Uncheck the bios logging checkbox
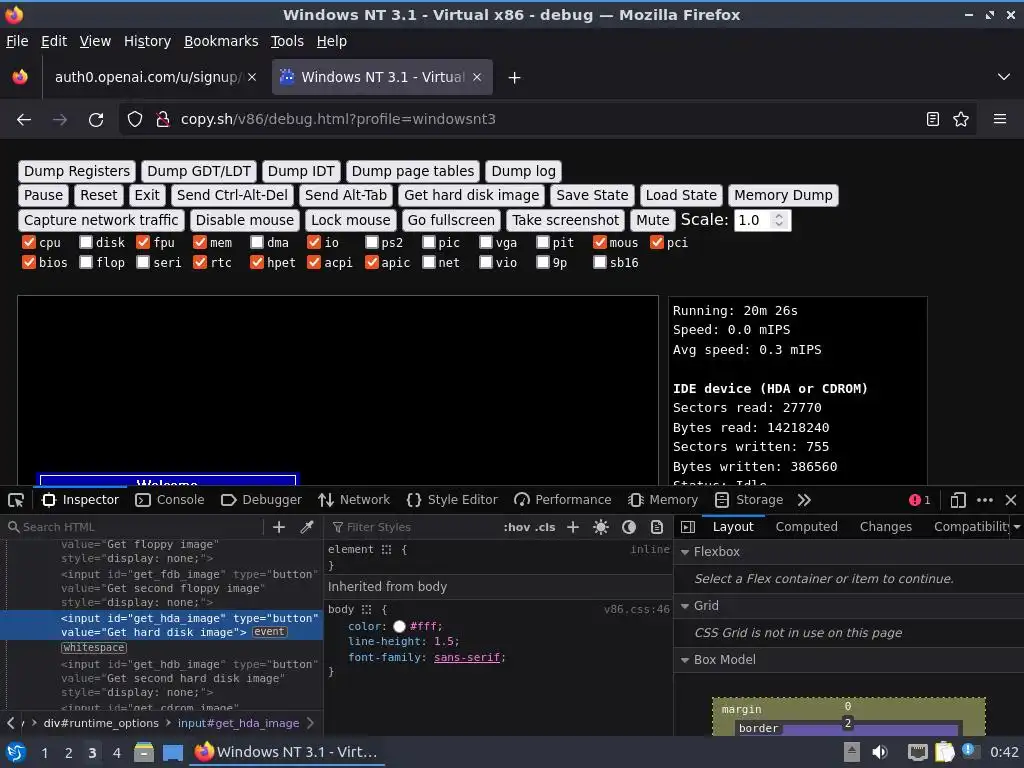The height and width of the screenshot is (768, 1024). coord(29,263)
